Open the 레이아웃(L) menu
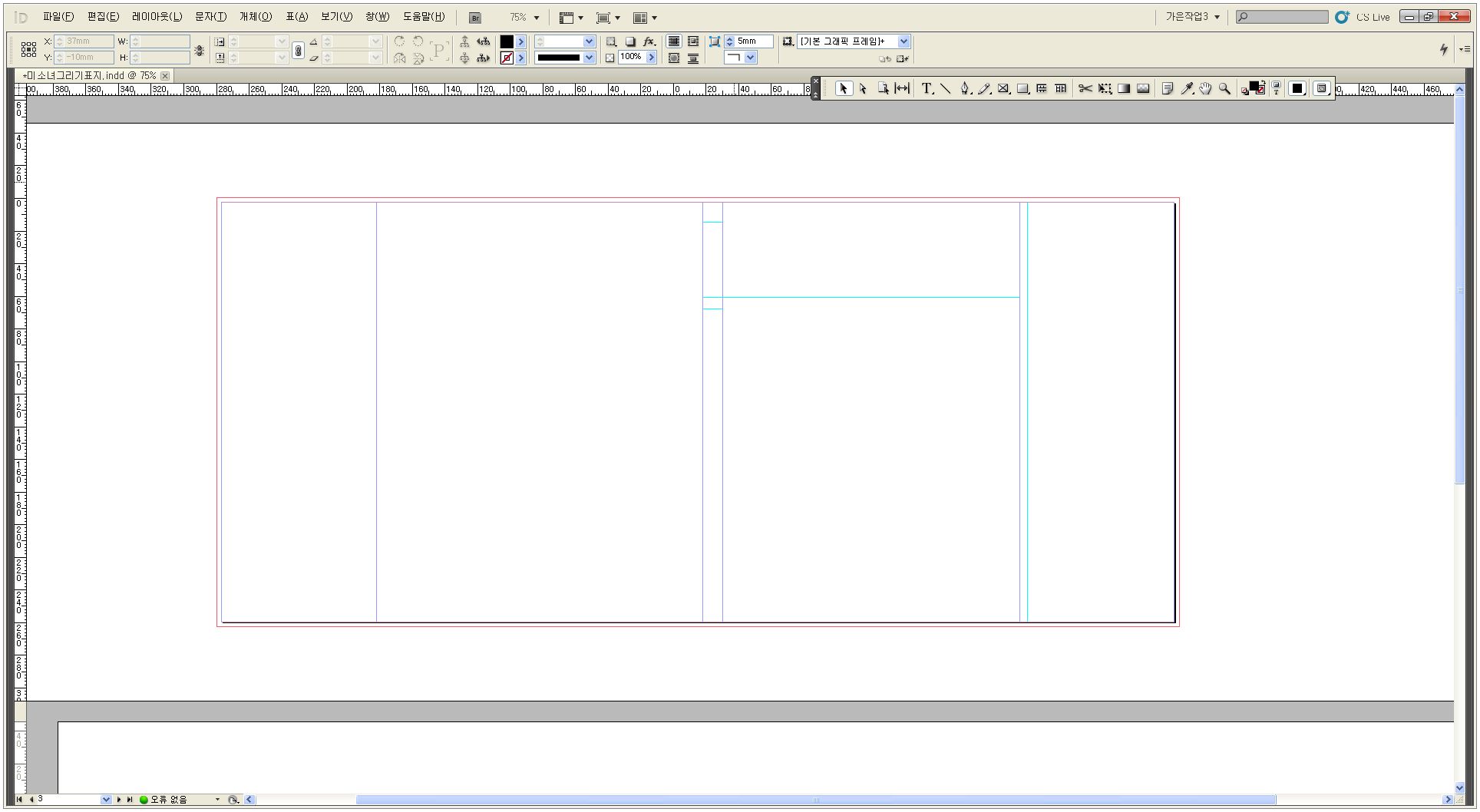Image resolution: width=1480 pixels, height=812 pixels. [x=157, y=17]
